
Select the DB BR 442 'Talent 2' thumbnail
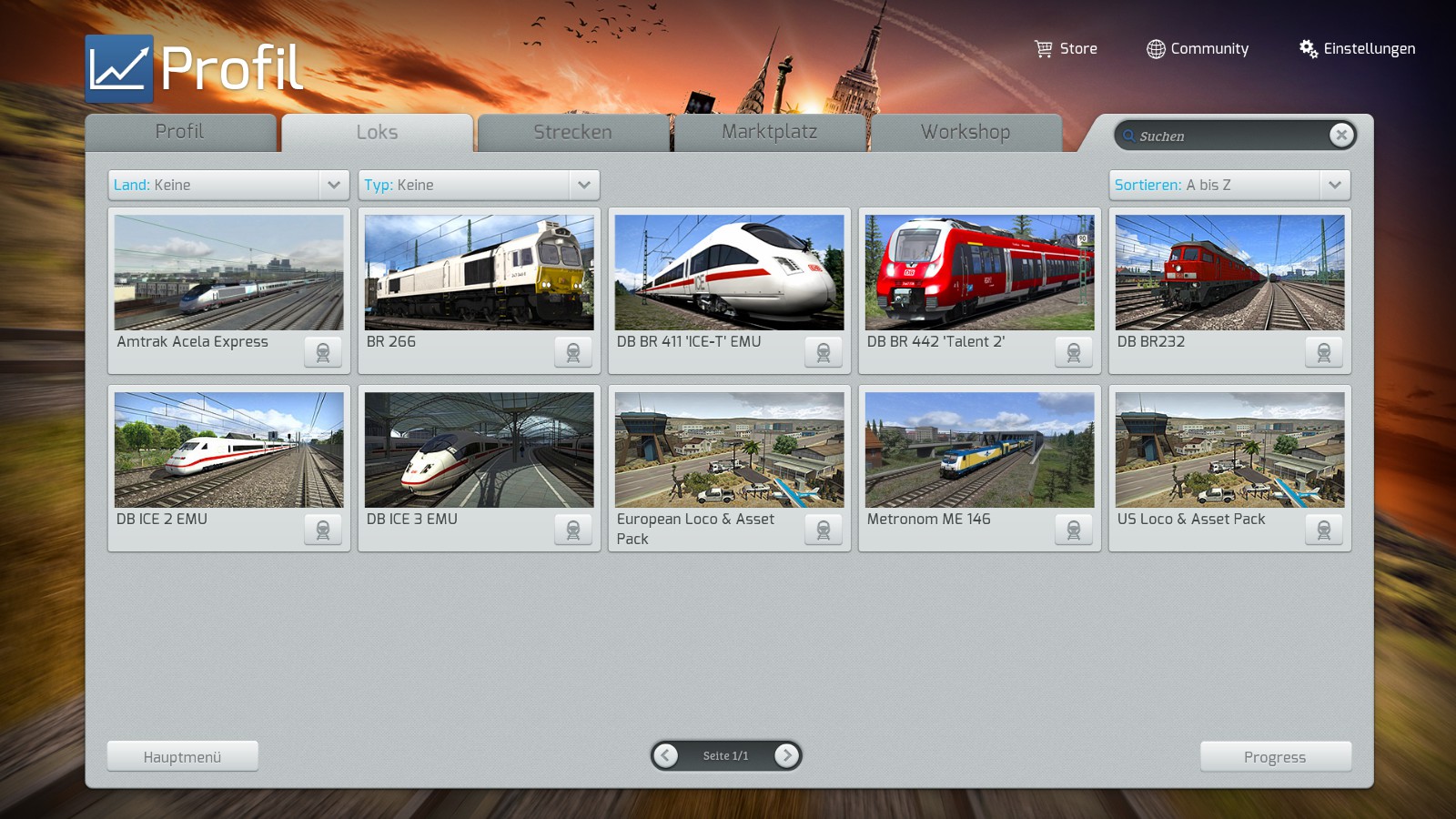point(980,272)
